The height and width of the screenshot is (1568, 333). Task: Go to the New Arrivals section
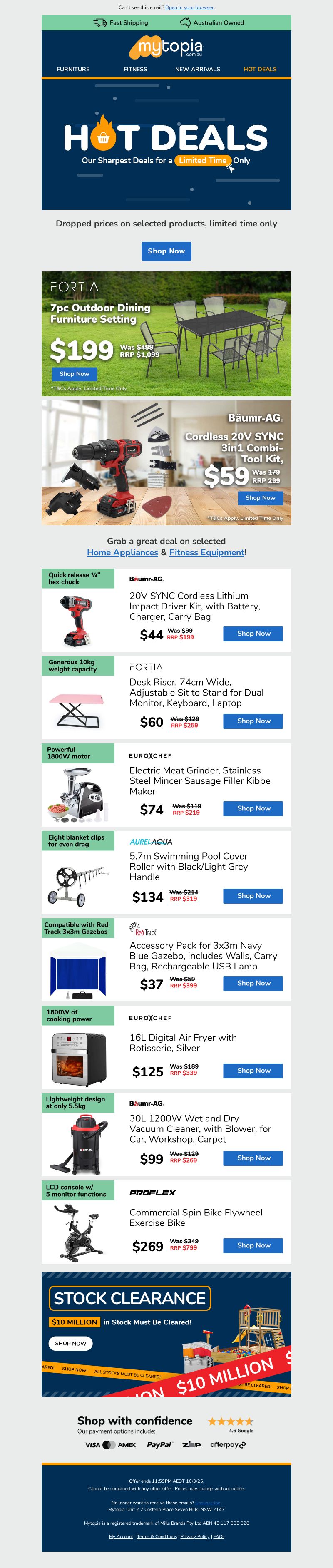pyautogui.click(x=197, y=70)
